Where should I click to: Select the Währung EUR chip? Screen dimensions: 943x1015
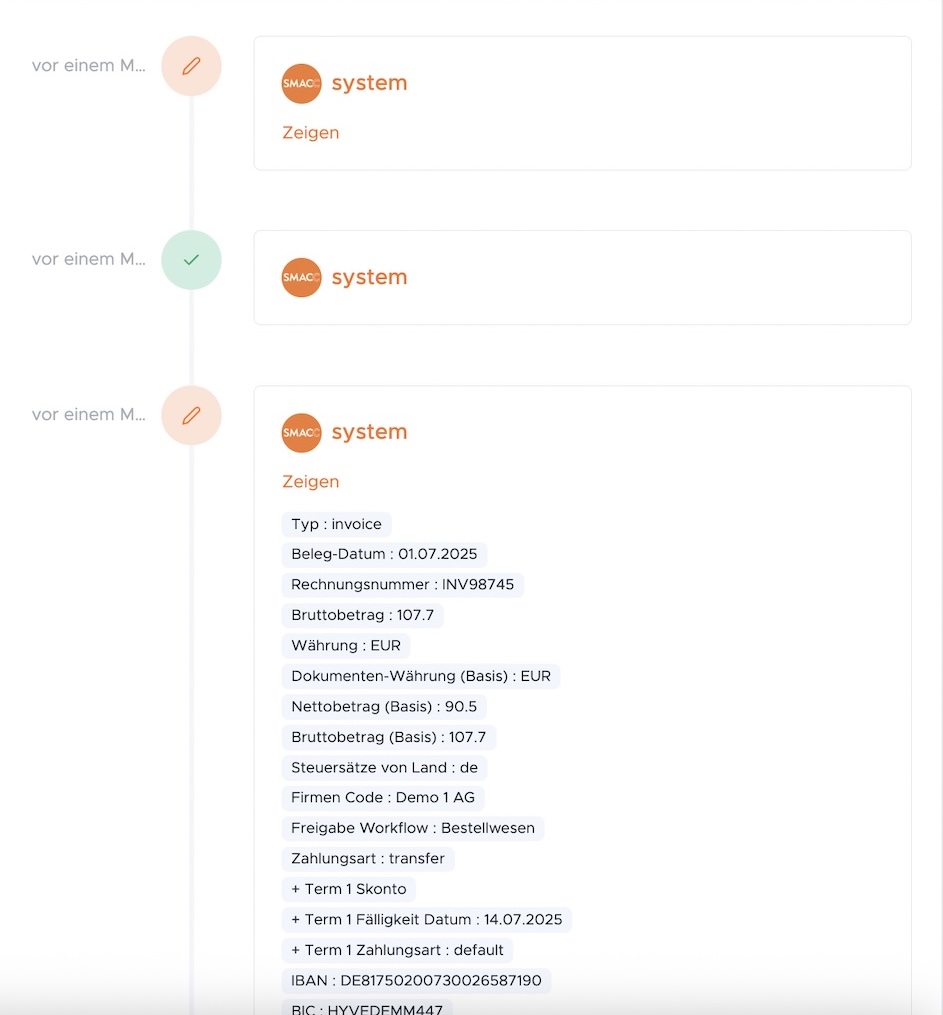(346, 646)
